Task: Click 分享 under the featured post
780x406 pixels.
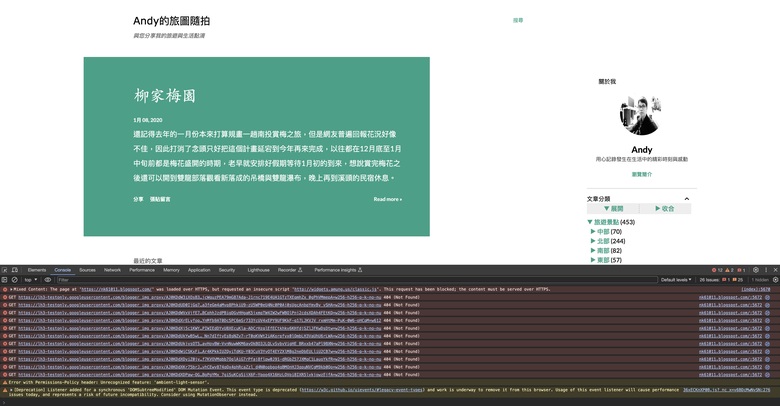Action: coord(138,199)
